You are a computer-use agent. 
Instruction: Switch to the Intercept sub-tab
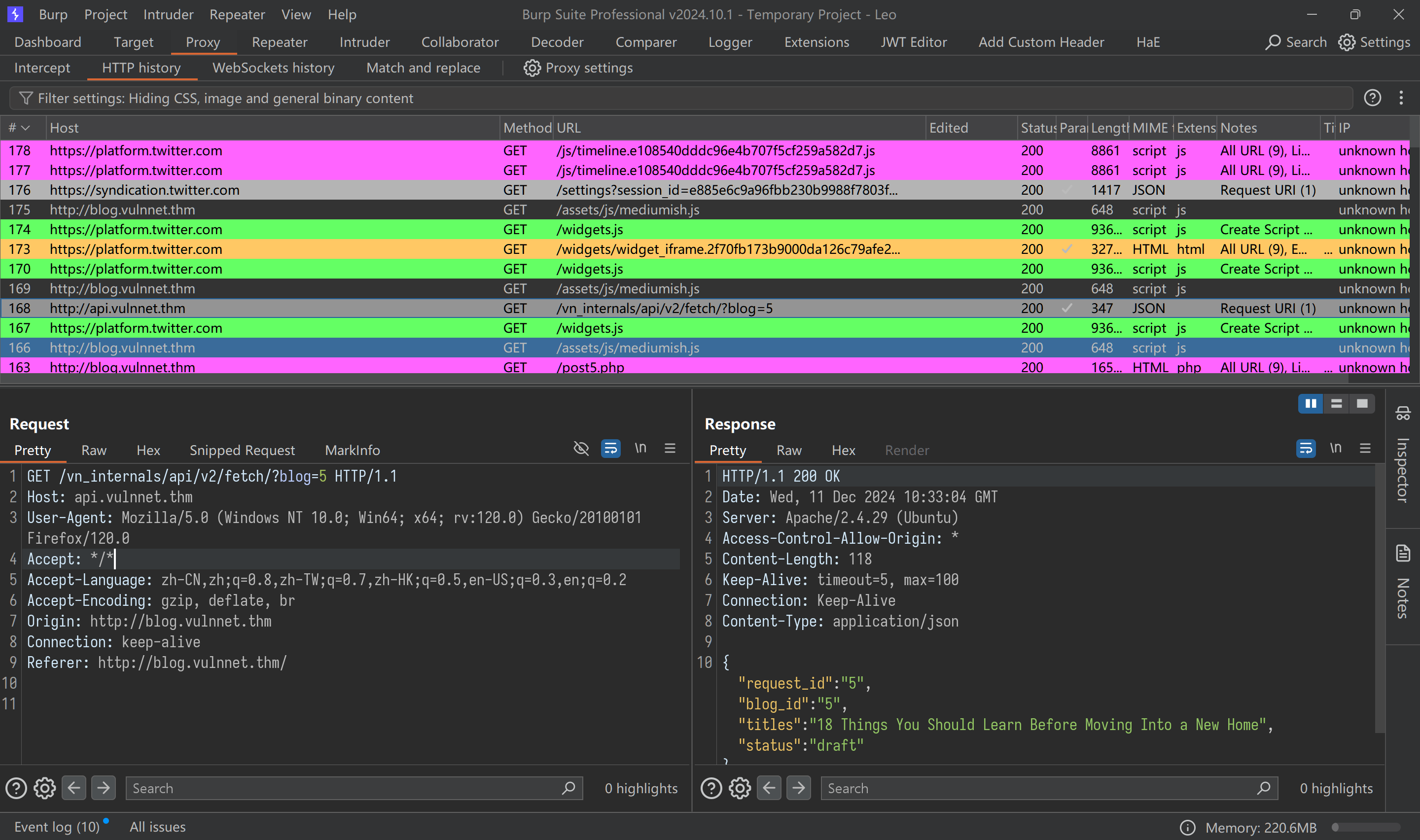[x=42, y=68]
